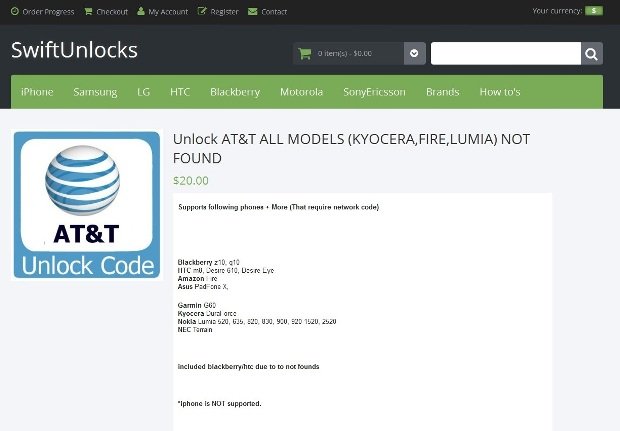
Task: Click the Unlock AT&T ALL MODELS product title
Action: [351, 148]
